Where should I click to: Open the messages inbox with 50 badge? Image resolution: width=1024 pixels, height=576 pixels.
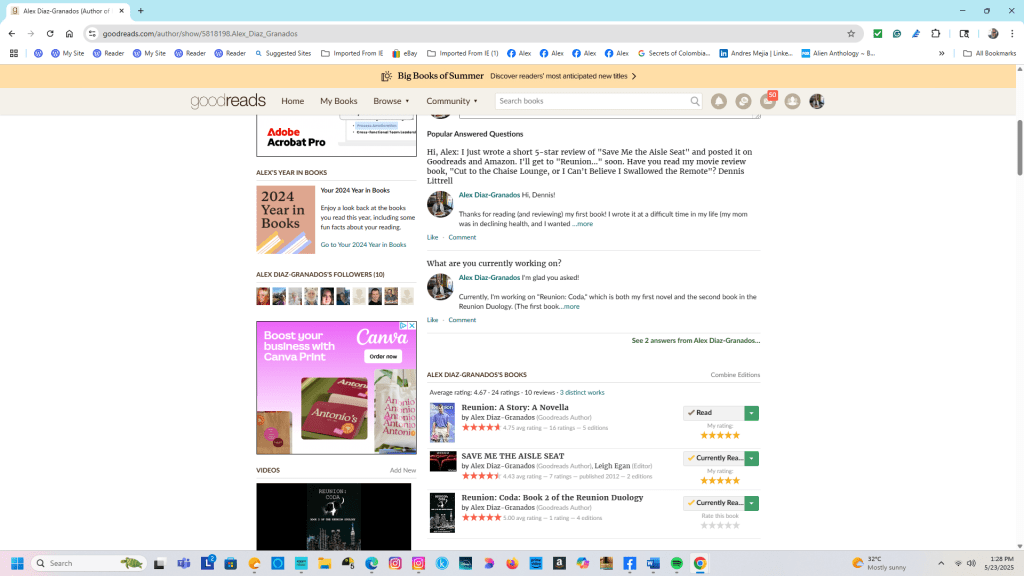tap(768, 101)
